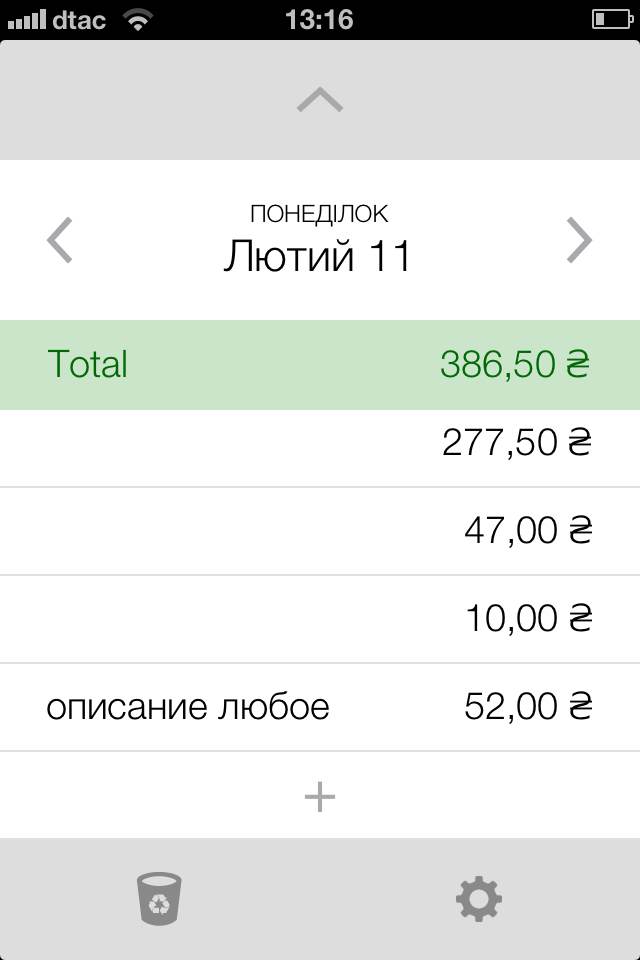Tap the 13:16 clock in status bar

(319, 19)
